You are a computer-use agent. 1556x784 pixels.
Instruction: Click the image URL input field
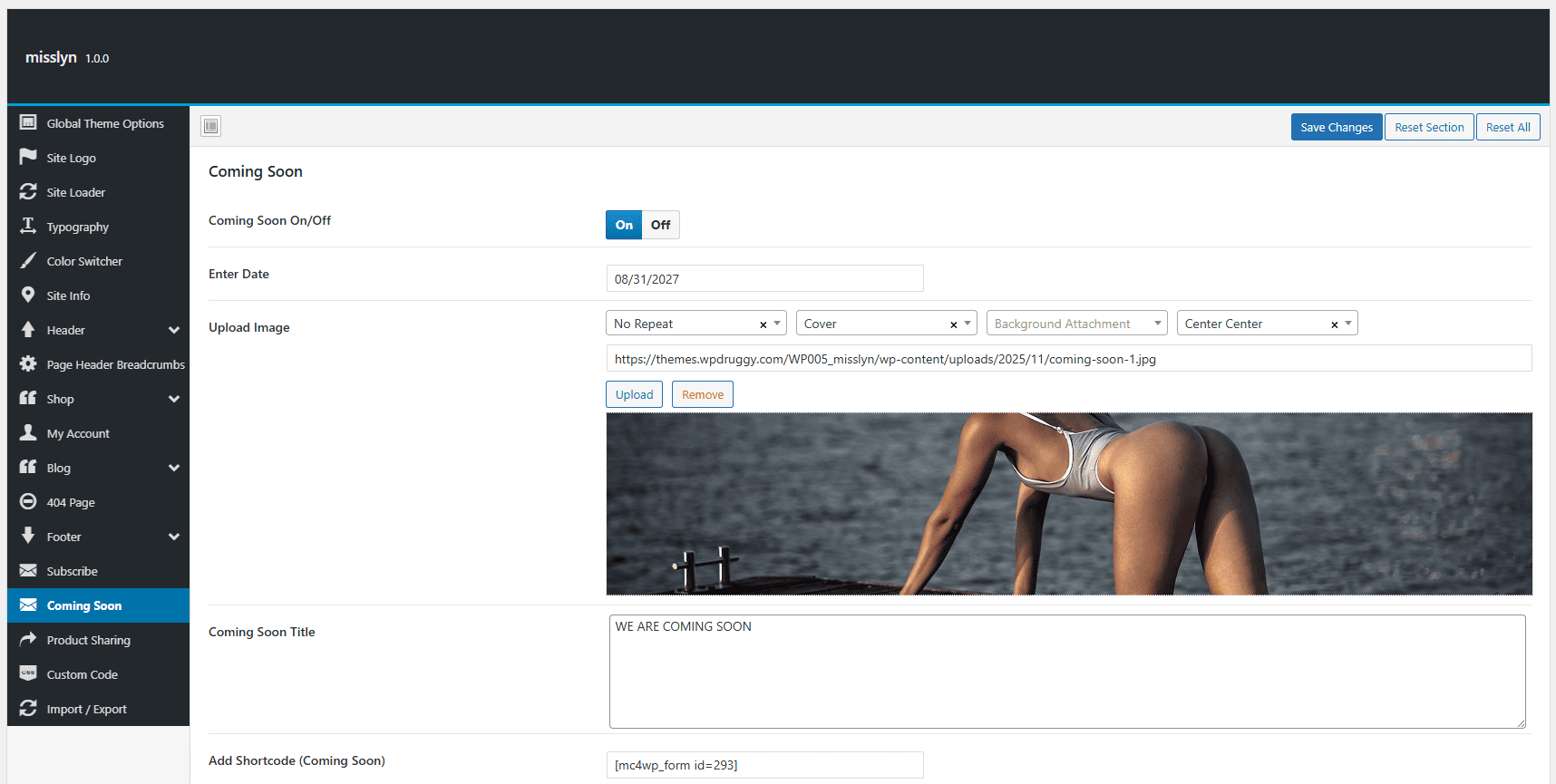pyautogui.click(x=1069, y=358)
